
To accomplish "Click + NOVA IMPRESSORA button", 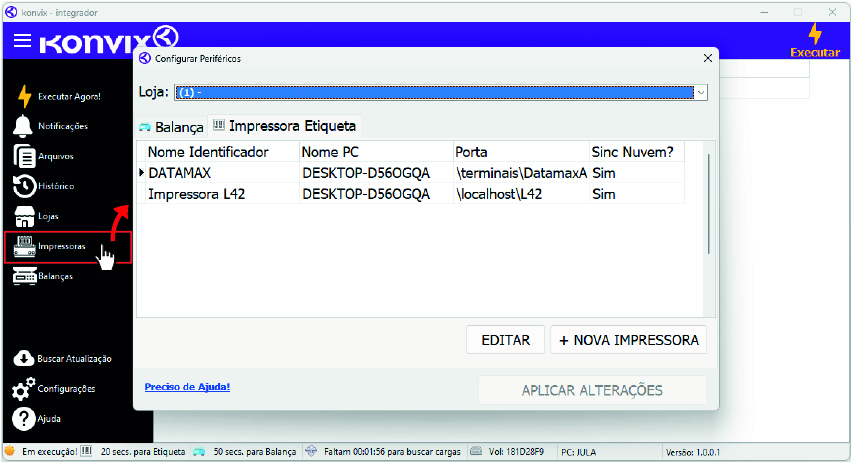I will tap(629, 340).
